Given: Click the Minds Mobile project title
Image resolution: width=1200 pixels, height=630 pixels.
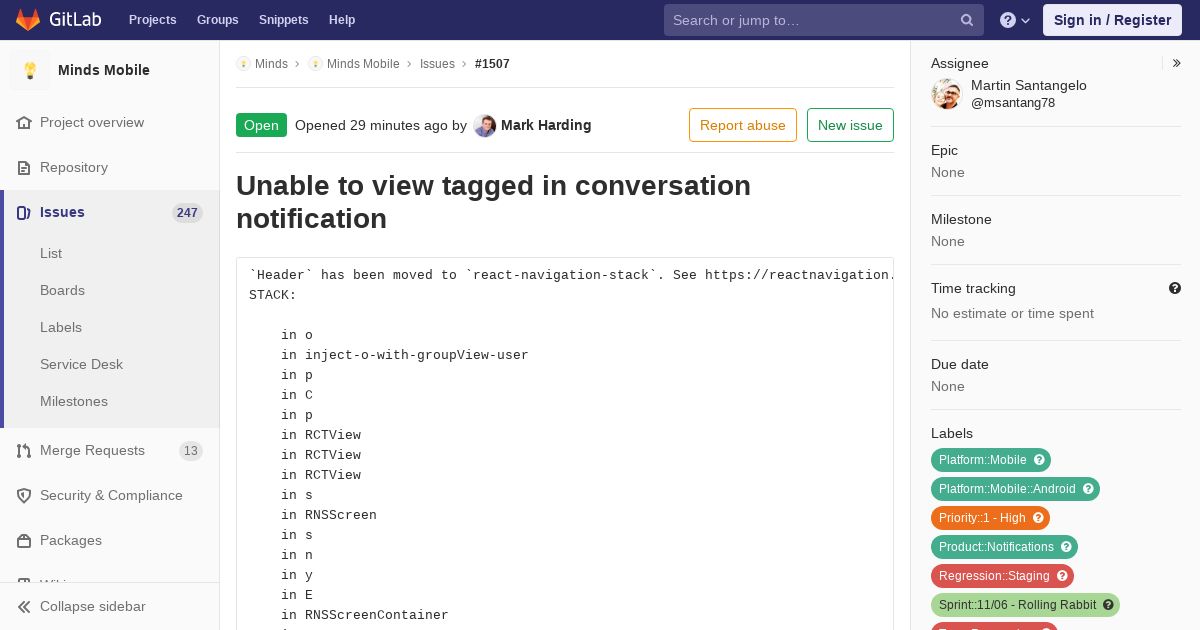Looking at the screenshot, I should click(x=104, y=70).
